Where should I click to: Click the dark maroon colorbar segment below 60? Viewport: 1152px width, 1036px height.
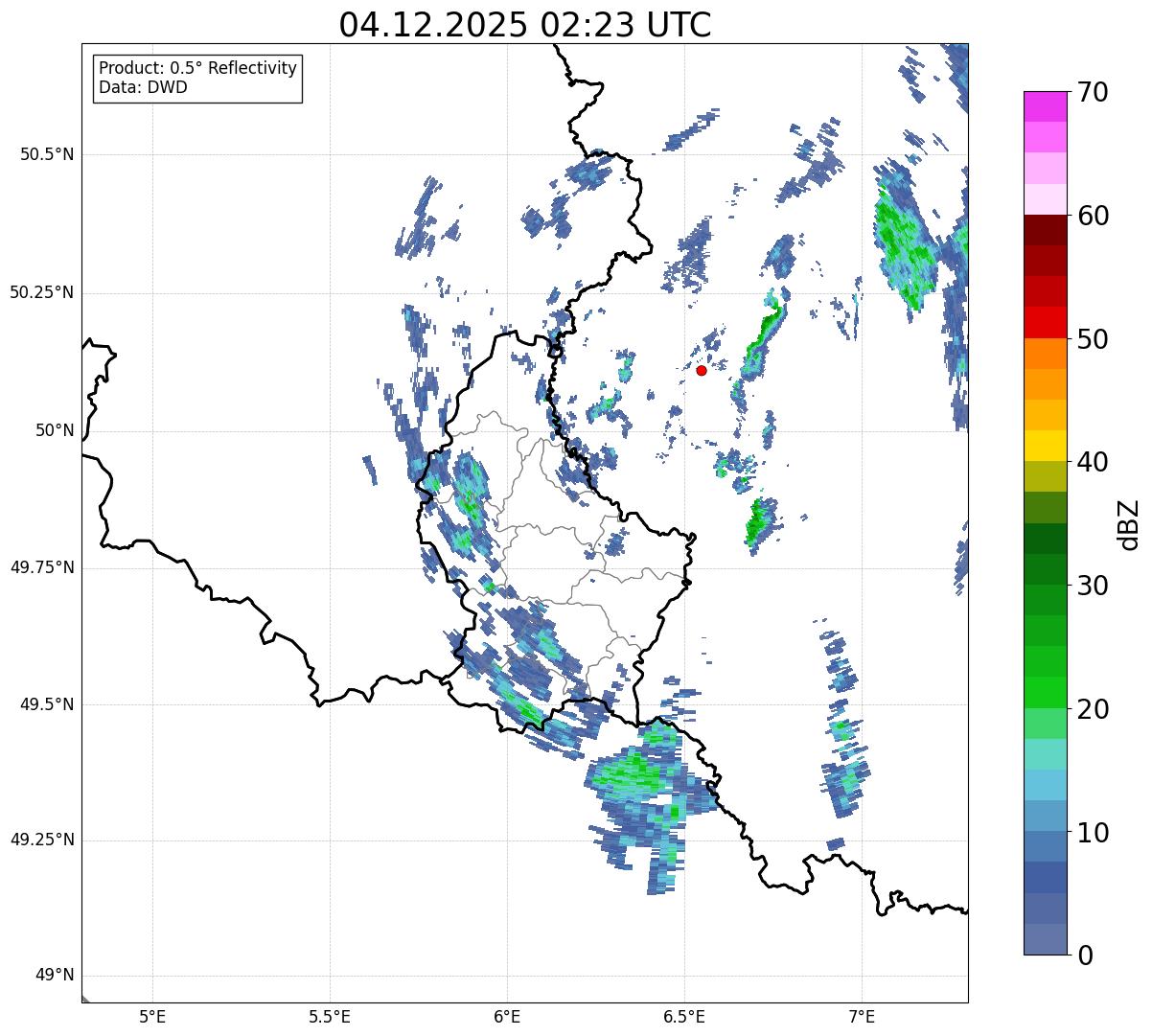1046,230
